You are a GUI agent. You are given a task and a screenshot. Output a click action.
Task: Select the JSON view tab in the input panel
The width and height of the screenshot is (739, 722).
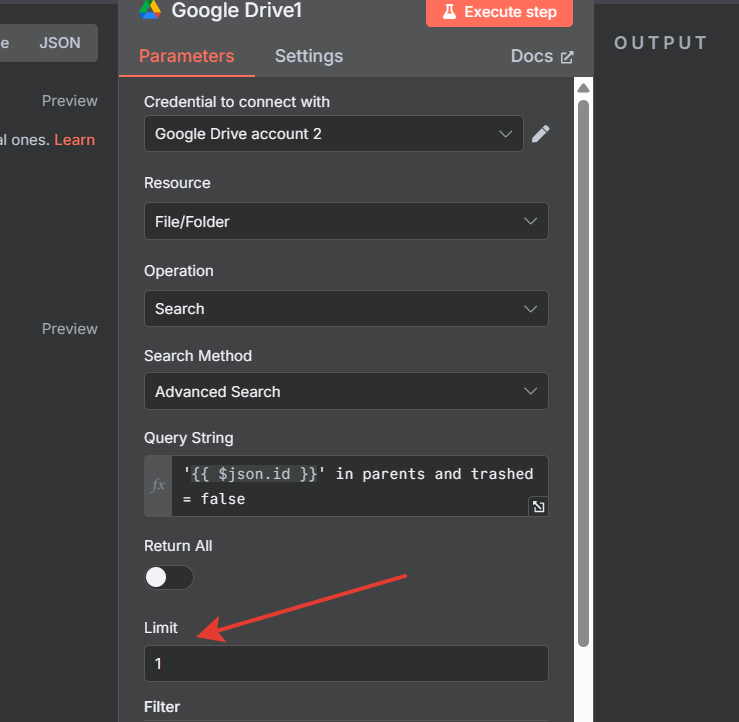point(60,43)
